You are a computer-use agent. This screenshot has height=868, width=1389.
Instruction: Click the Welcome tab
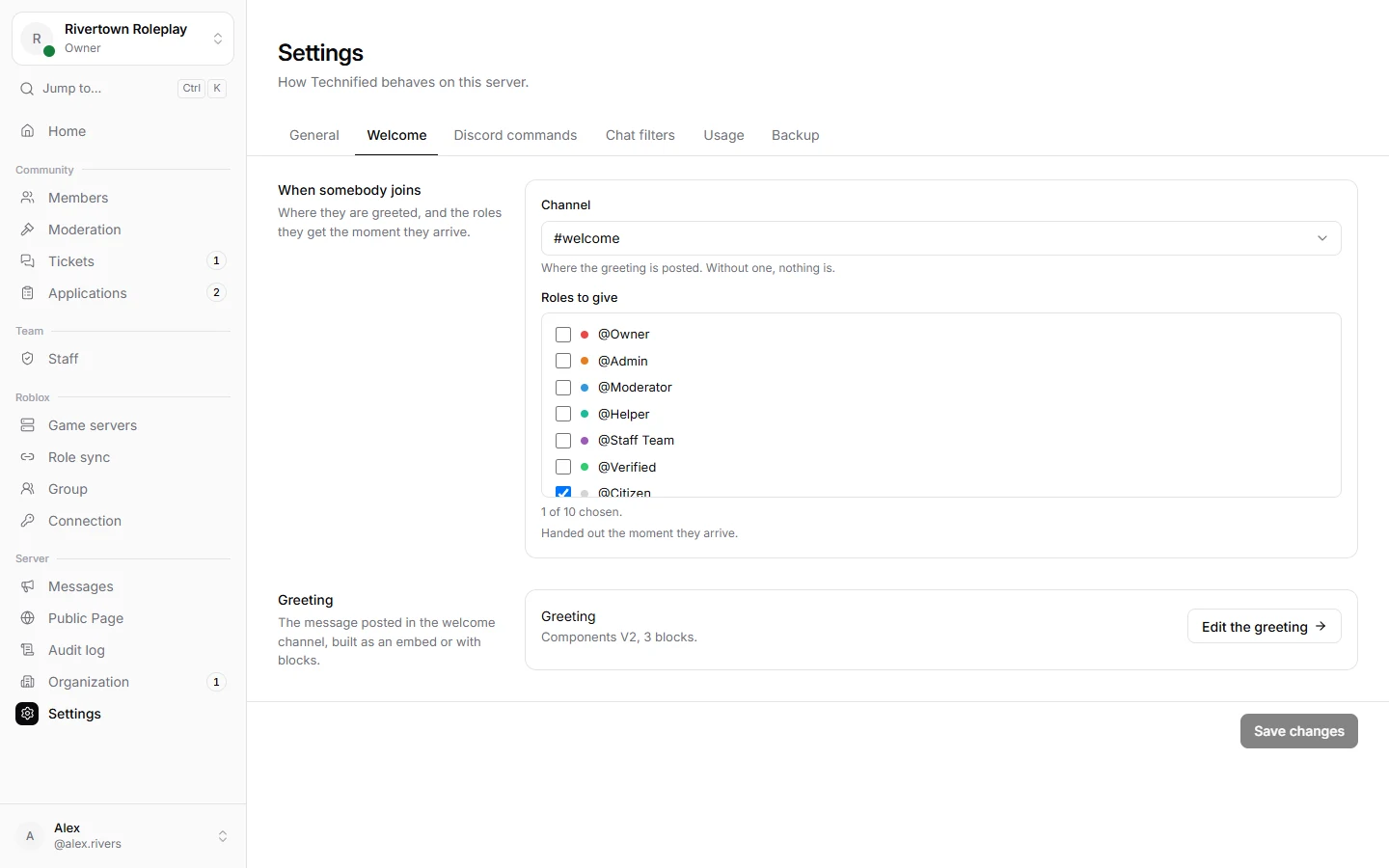click(x=396, y=135)
